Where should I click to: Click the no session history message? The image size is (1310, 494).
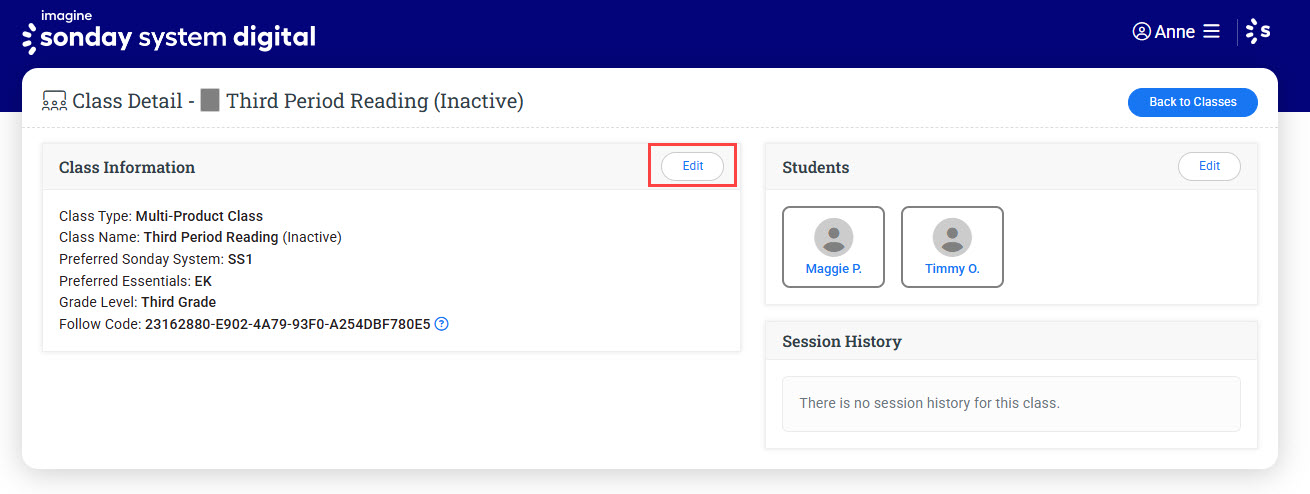click(929, 403)
